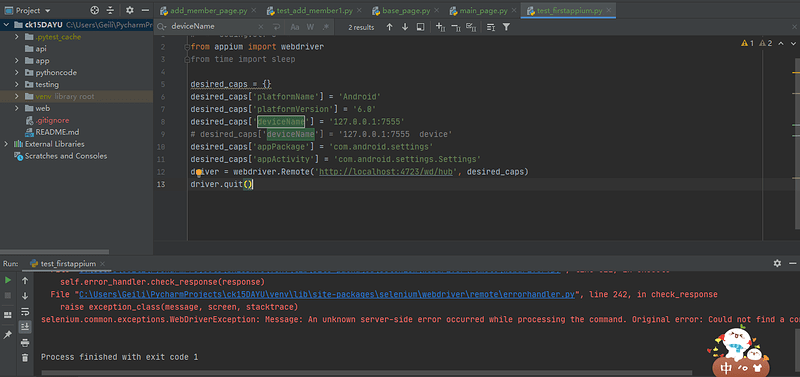The image size is (800, 377).
Task: Click Run console horizontal scrollbar
Action: pos(365,373)
